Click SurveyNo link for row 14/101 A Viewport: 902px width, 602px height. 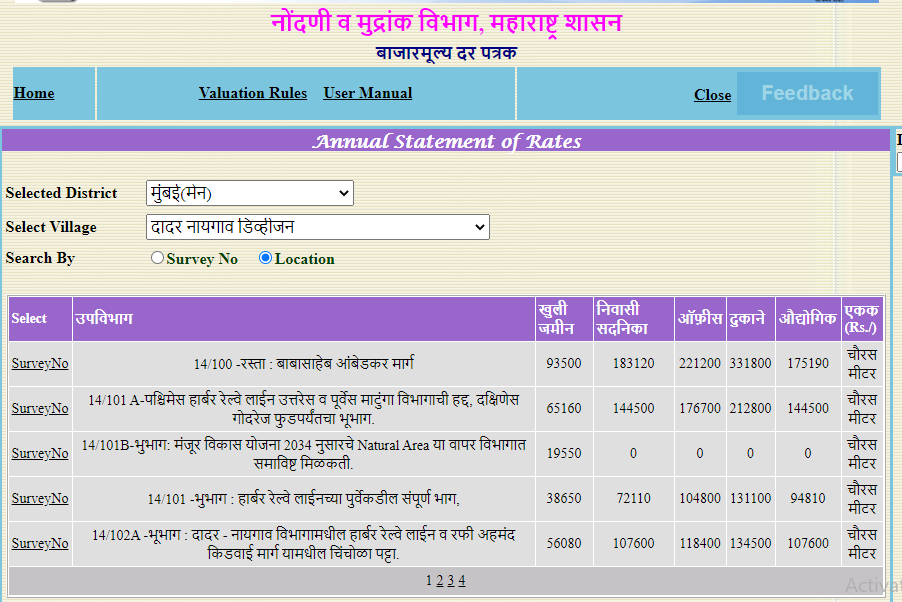coord(40,409)
